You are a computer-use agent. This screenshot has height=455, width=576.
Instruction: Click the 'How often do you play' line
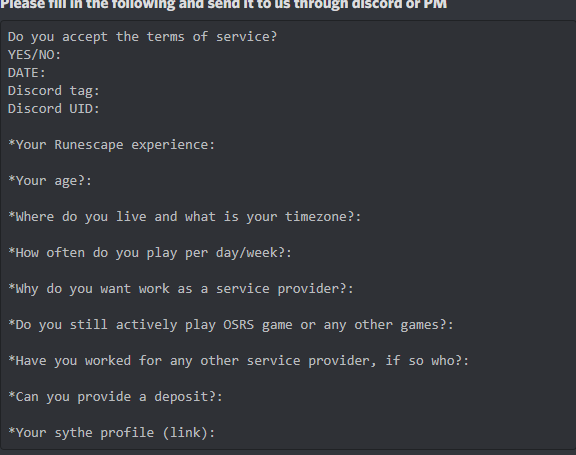pos(150,253)
